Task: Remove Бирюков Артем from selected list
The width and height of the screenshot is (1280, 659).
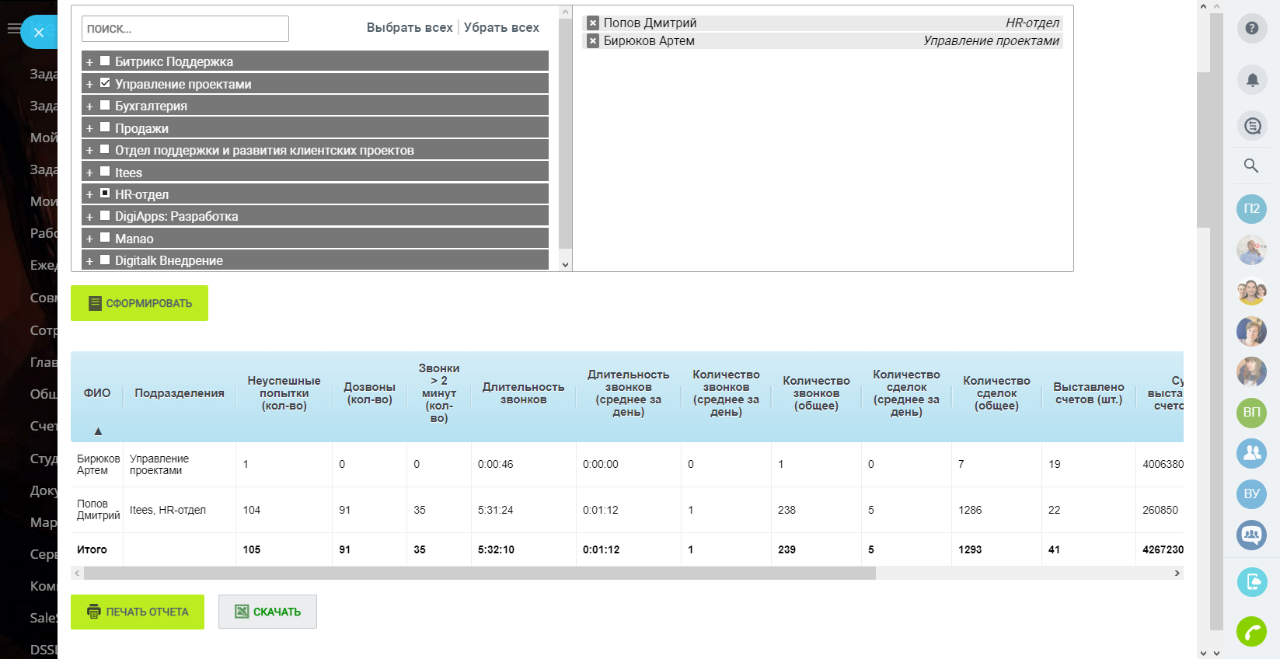Action: (x=593, y=41)
